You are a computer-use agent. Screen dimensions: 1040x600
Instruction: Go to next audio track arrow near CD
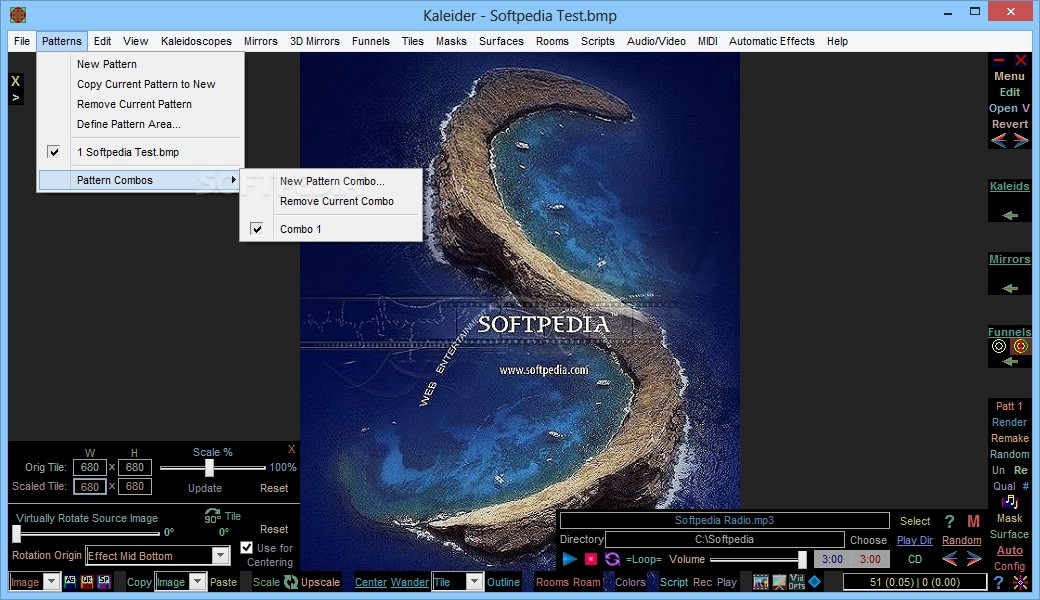(973, 559)
